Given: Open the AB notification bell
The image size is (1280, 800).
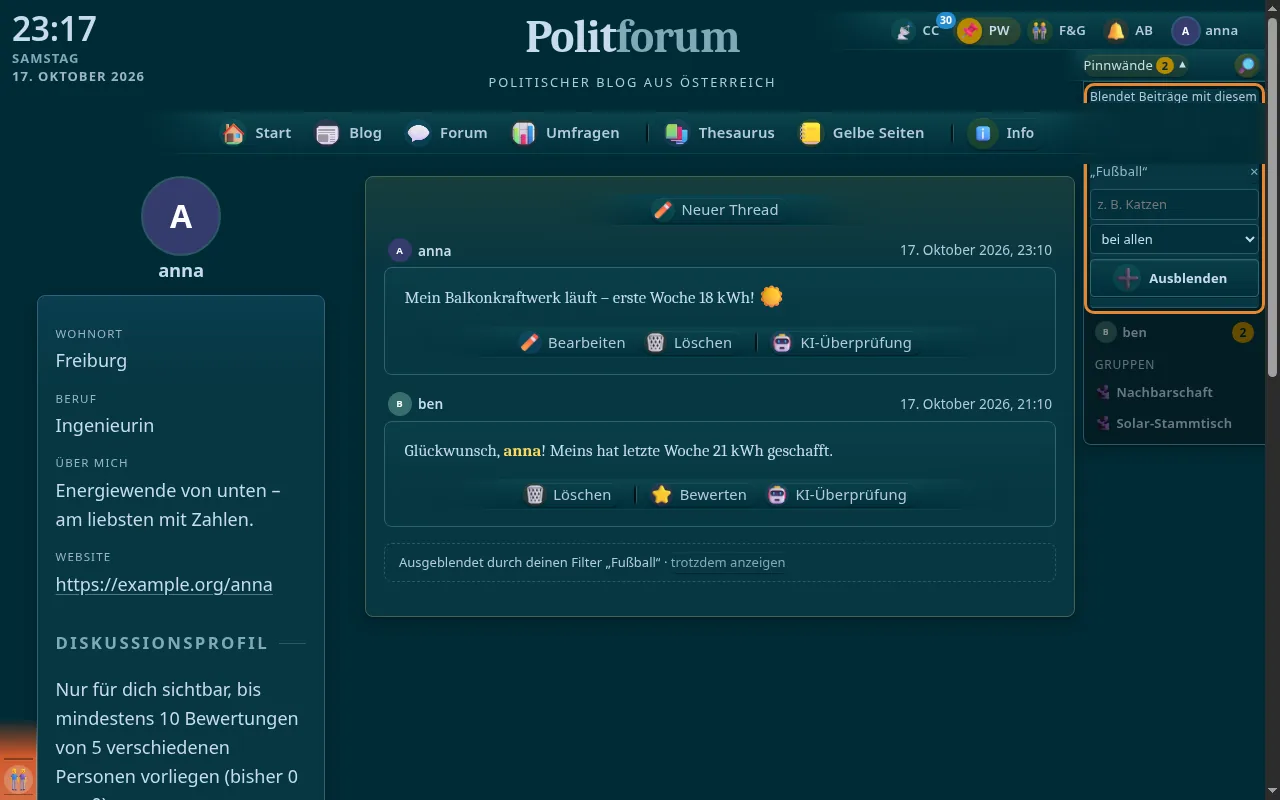Looking at the screenshot, I should [1116, 31].
